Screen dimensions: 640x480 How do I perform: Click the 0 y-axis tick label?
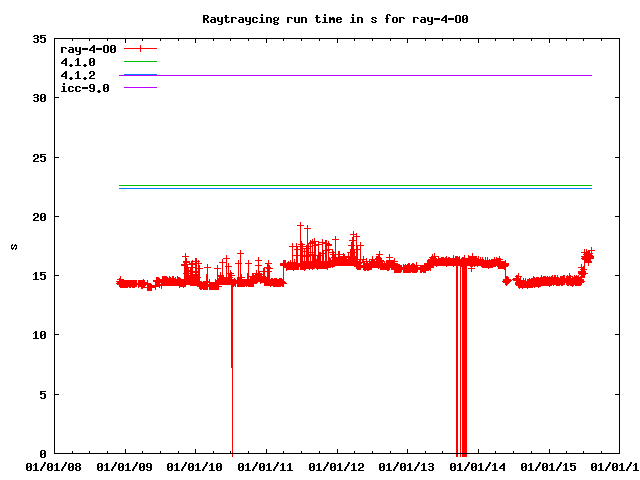(44, 454)
